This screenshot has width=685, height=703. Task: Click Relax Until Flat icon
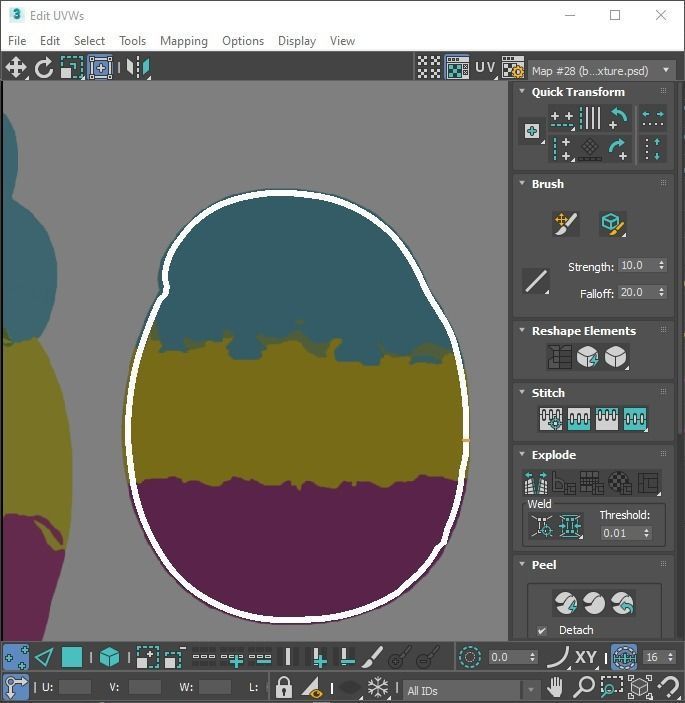click(x=587, y=357)
